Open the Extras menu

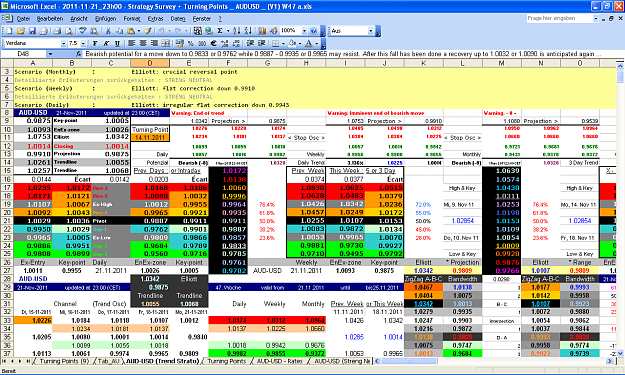point(155,18)
